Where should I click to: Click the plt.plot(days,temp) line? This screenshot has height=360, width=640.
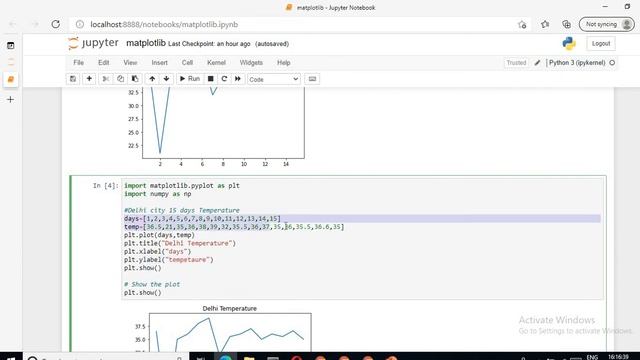pyautogui.click(x=159, y=235)
